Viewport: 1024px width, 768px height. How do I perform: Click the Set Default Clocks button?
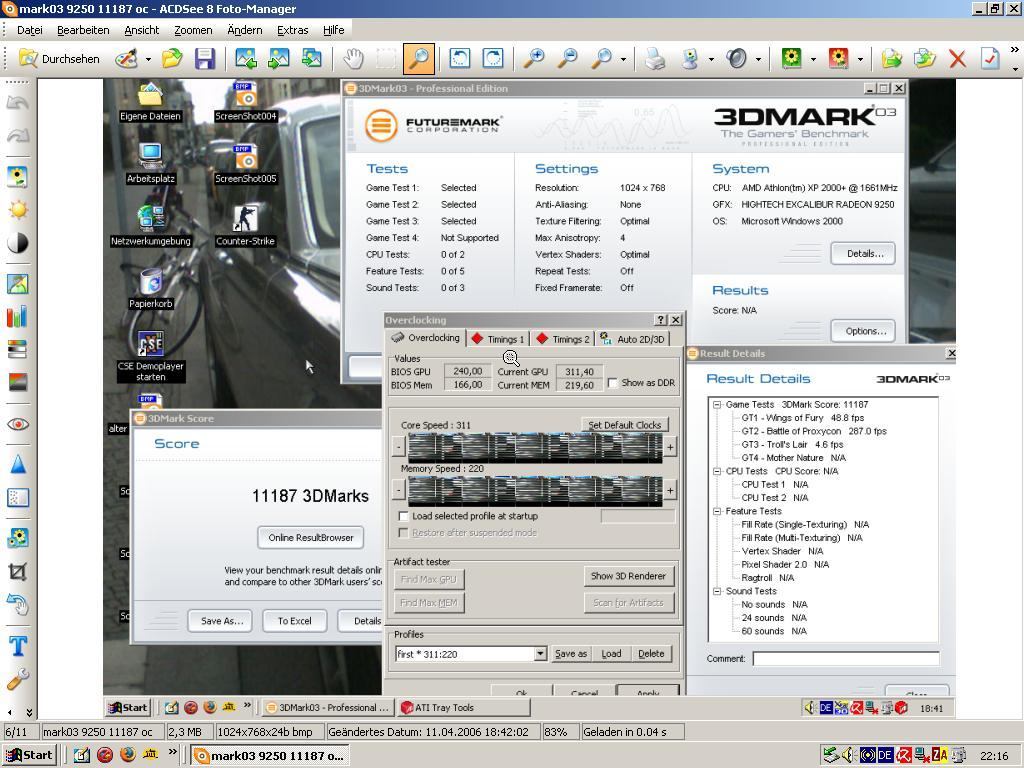pyautogui.click(x=624, y=425)
